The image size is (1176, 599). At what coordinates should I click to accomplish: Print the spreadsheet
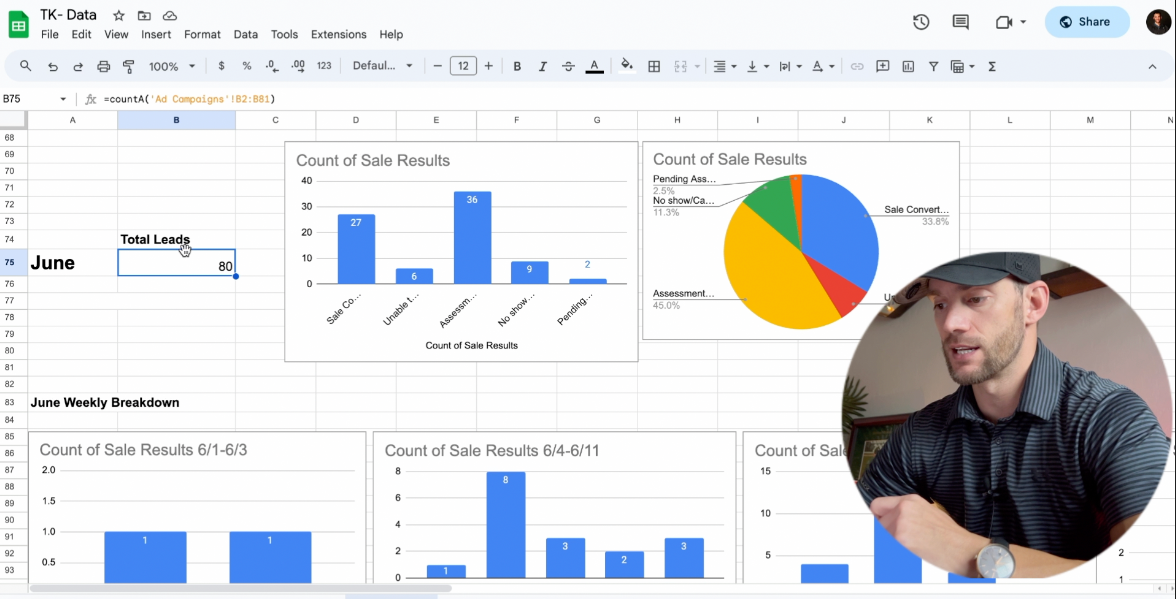pos(104,66)
